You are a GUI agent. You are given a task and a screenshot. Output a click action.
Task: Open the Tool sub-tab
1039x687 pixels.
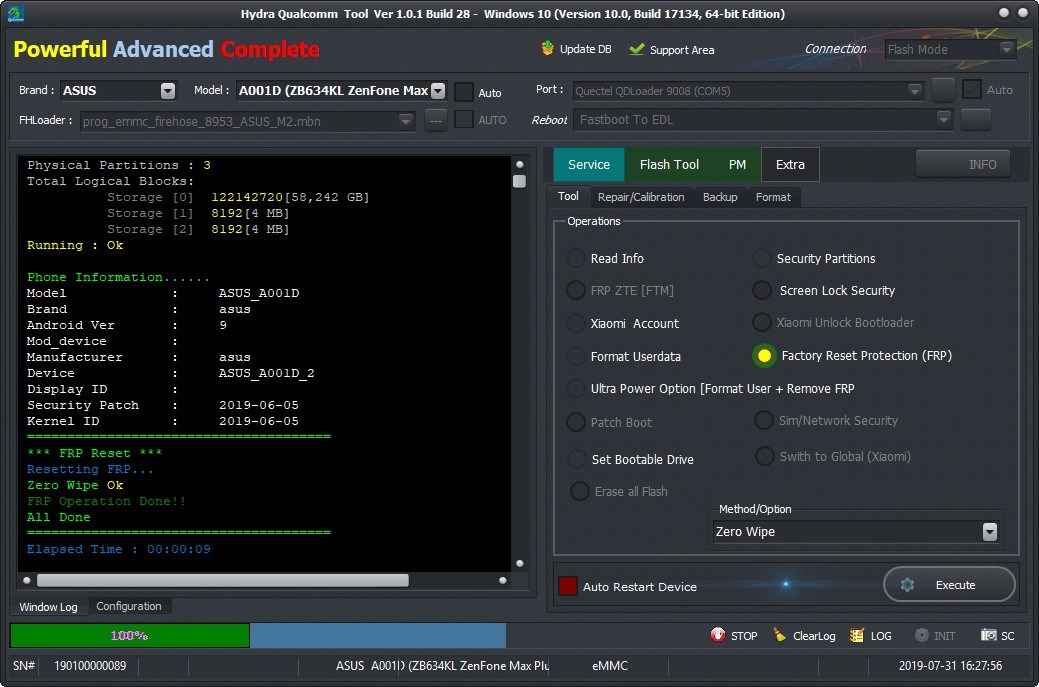click(x=568, y=196)
